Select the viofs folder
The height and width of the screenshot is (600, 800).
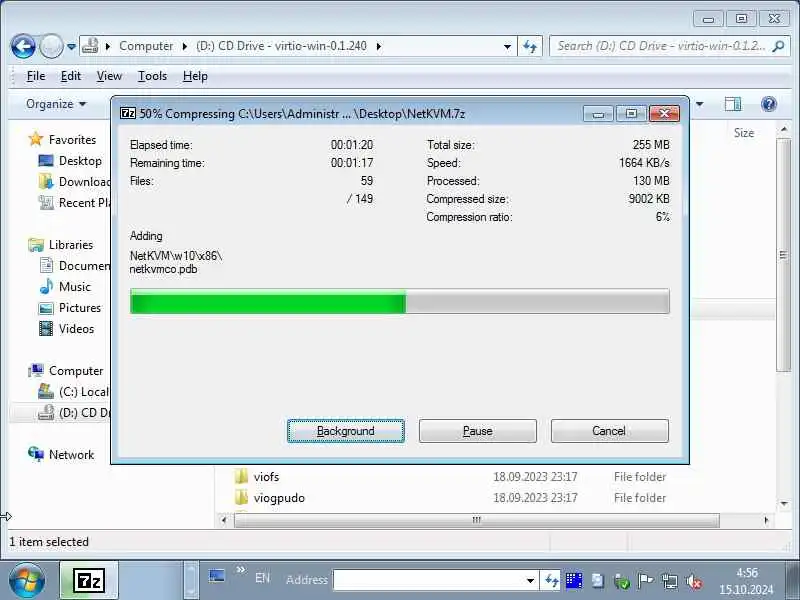pyautogui.click(x=266, y=477)
